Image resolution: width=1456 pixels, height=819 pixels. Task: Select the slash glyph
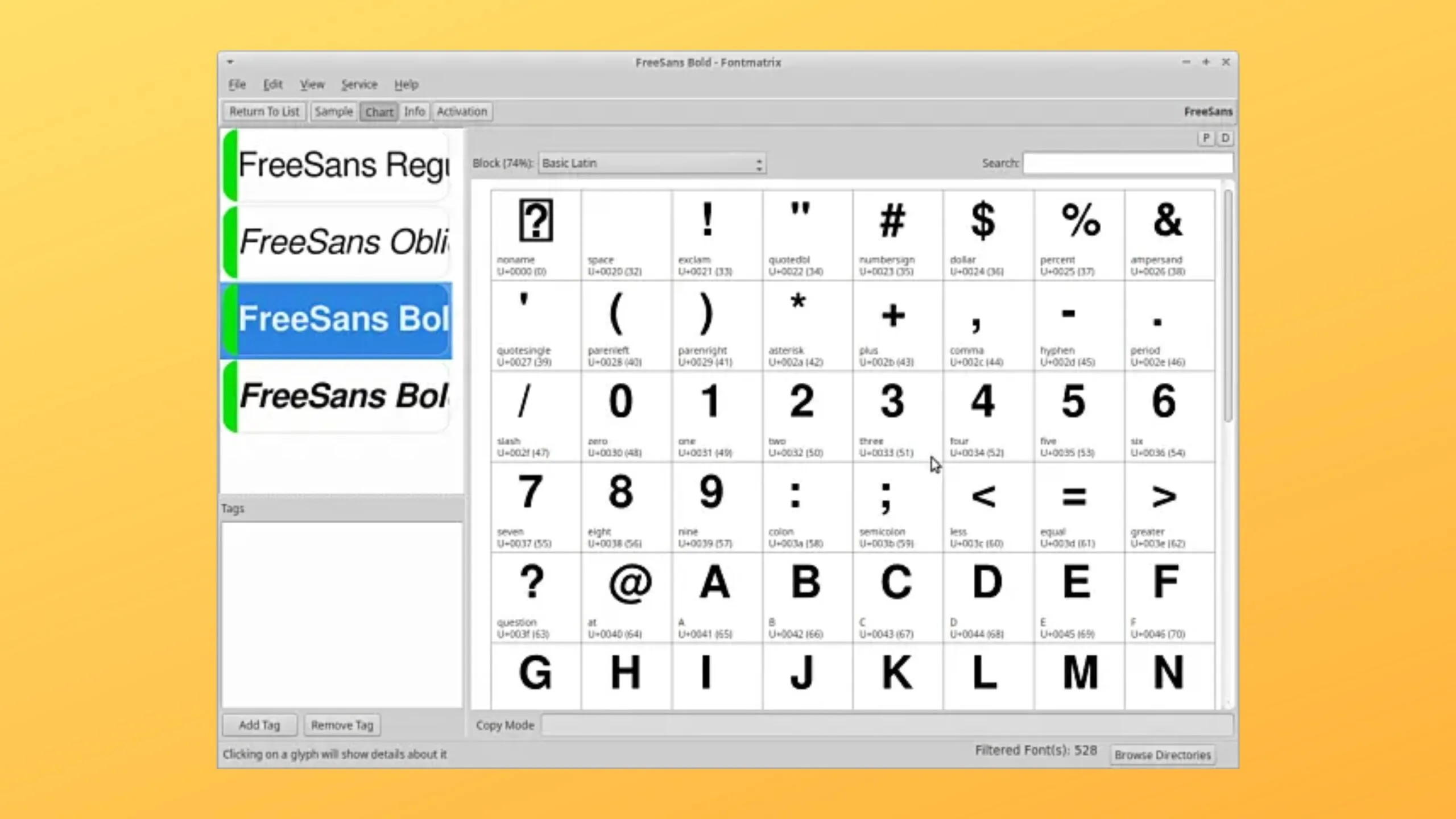(x=536, y=416)
